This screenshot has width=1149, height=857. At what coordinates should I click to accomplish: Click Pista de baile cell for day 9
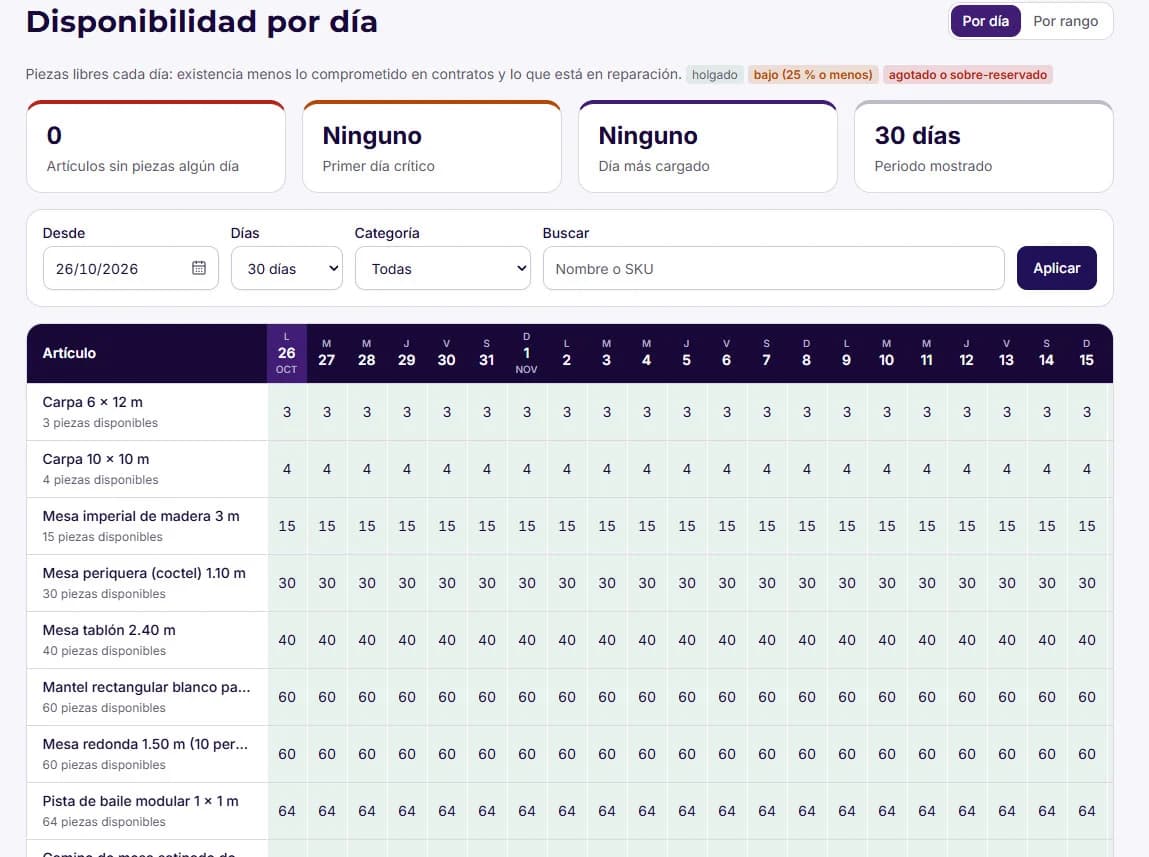tap(846, 811)
